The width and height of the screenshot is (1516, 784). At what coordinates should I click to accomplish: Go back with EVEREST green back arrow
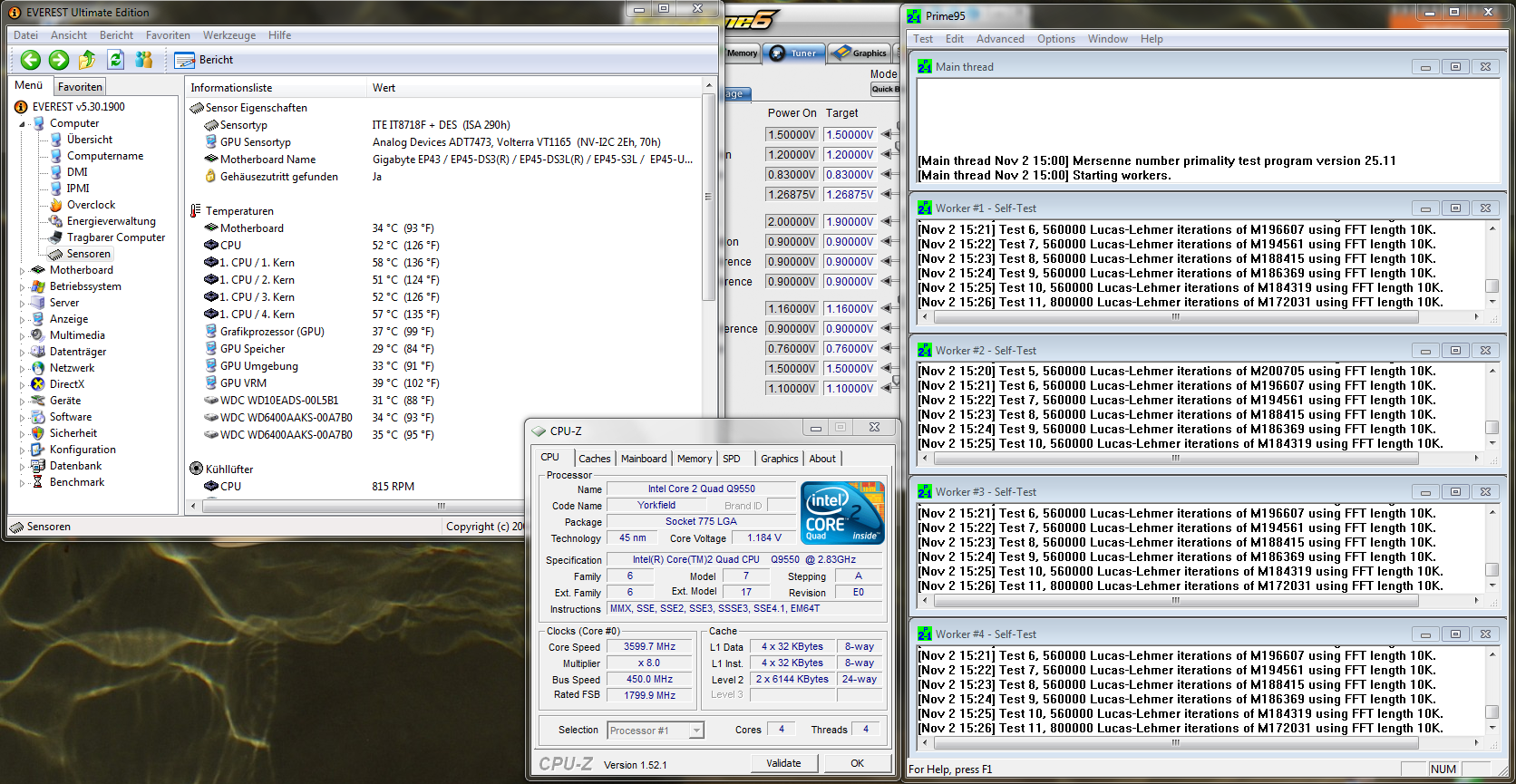click(x=31, y=60)
